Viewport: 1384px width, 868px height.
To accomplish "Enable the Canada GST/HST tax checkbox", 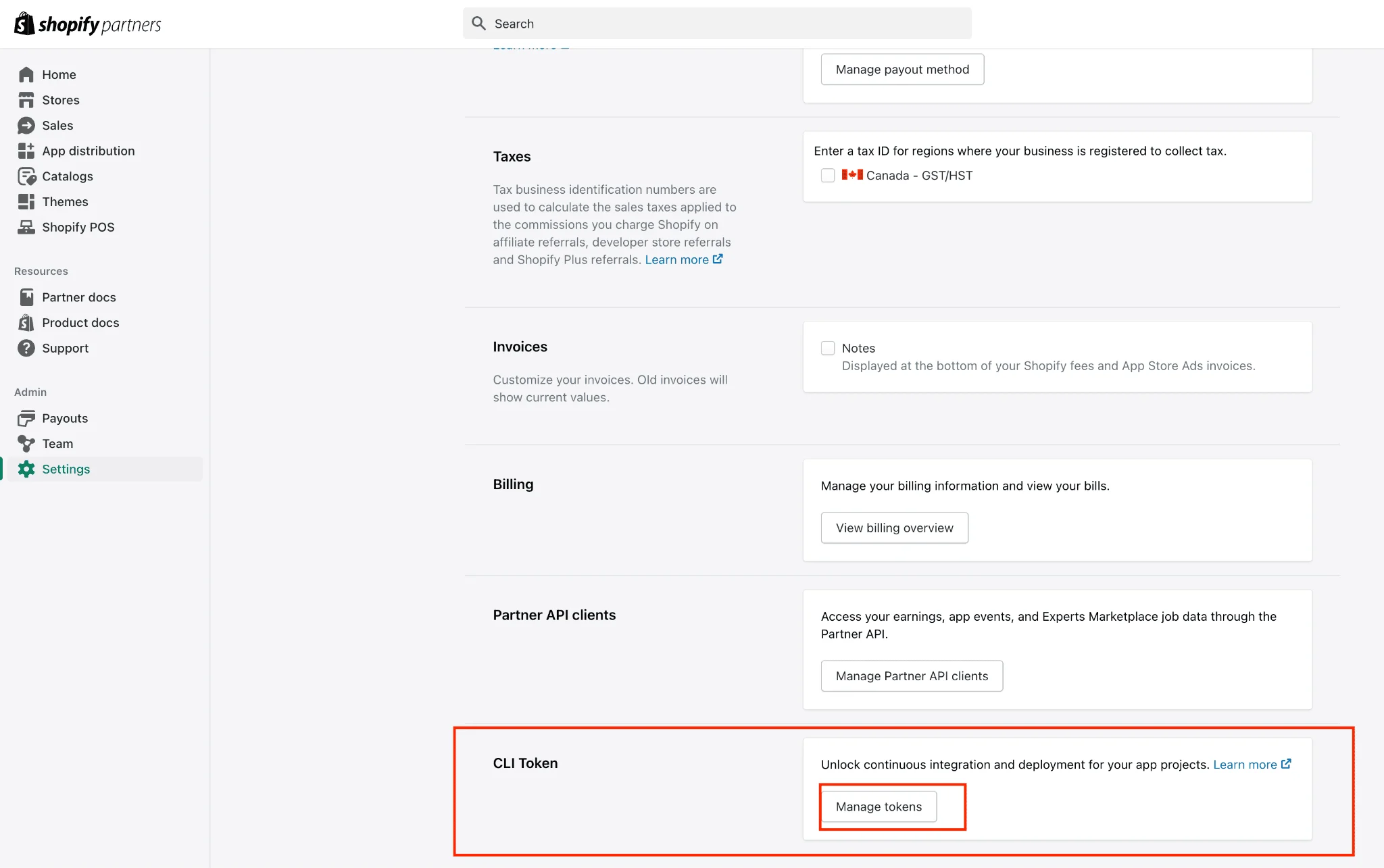I will [827, 175].
